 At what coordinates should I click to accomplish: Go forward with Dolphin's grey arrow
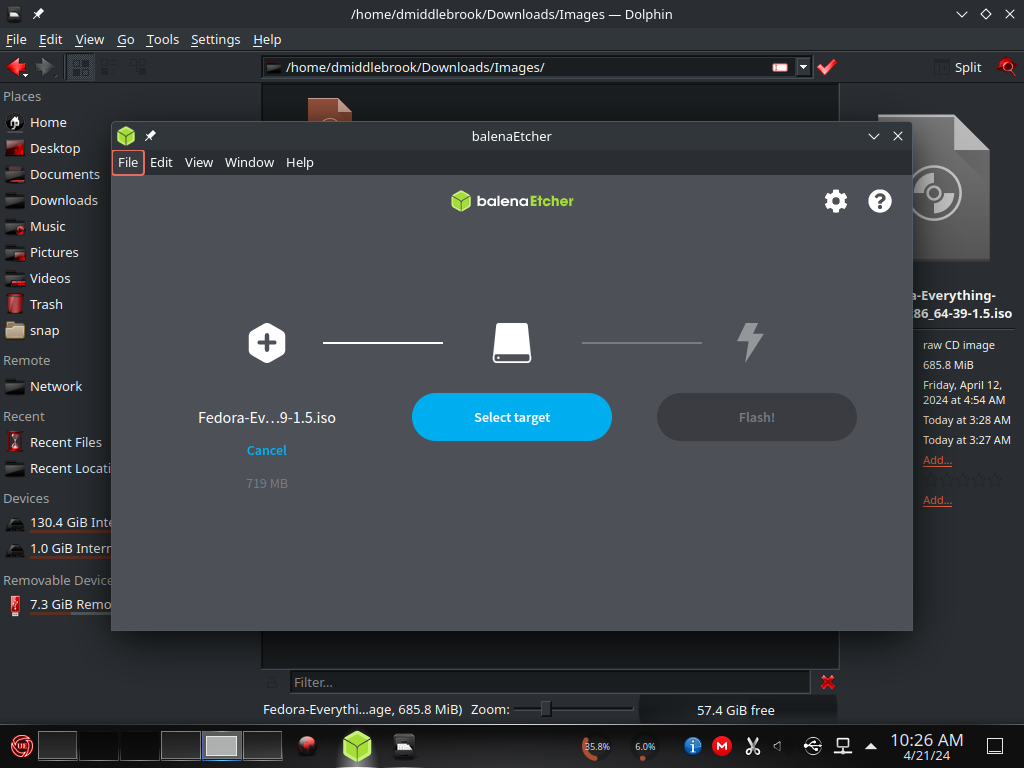45,67
